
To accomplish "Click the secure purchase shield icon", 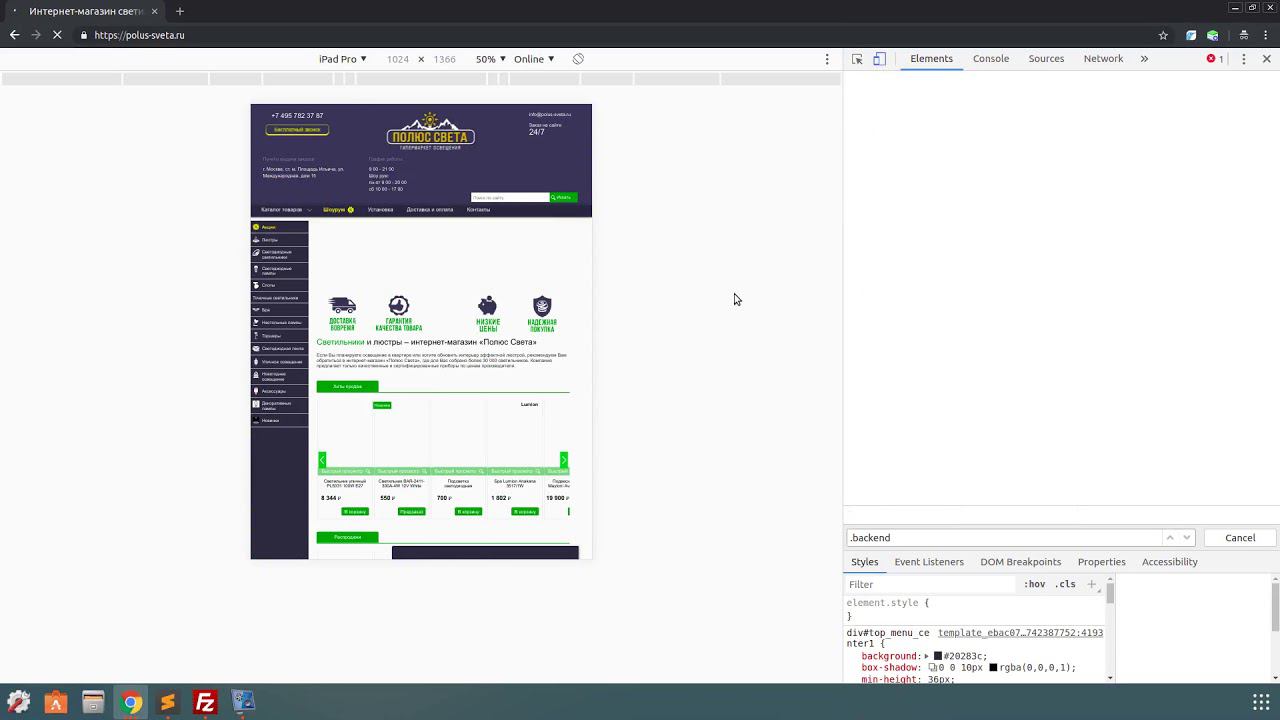I will point(542,306).
